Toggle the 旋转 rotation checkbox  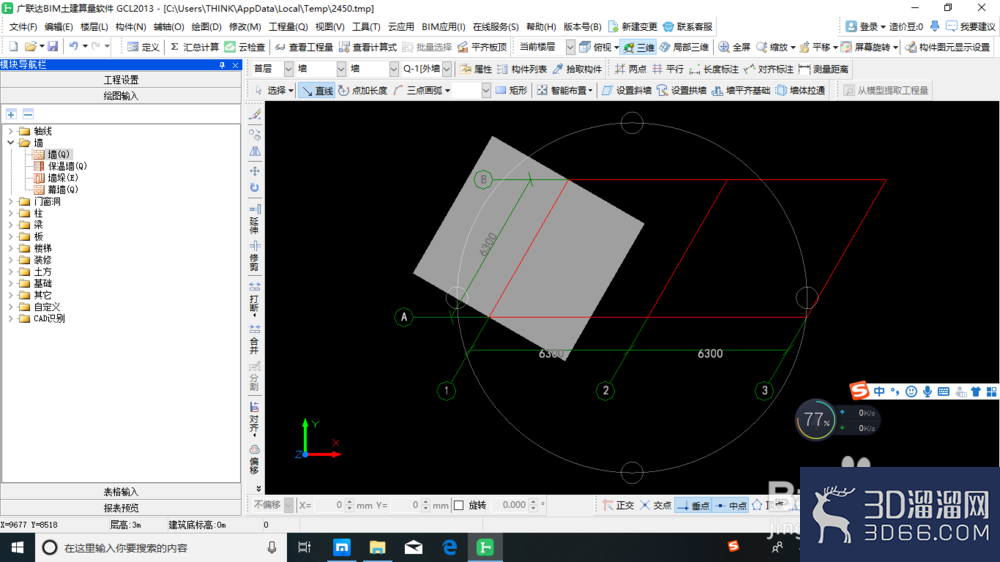coord(459,505)
